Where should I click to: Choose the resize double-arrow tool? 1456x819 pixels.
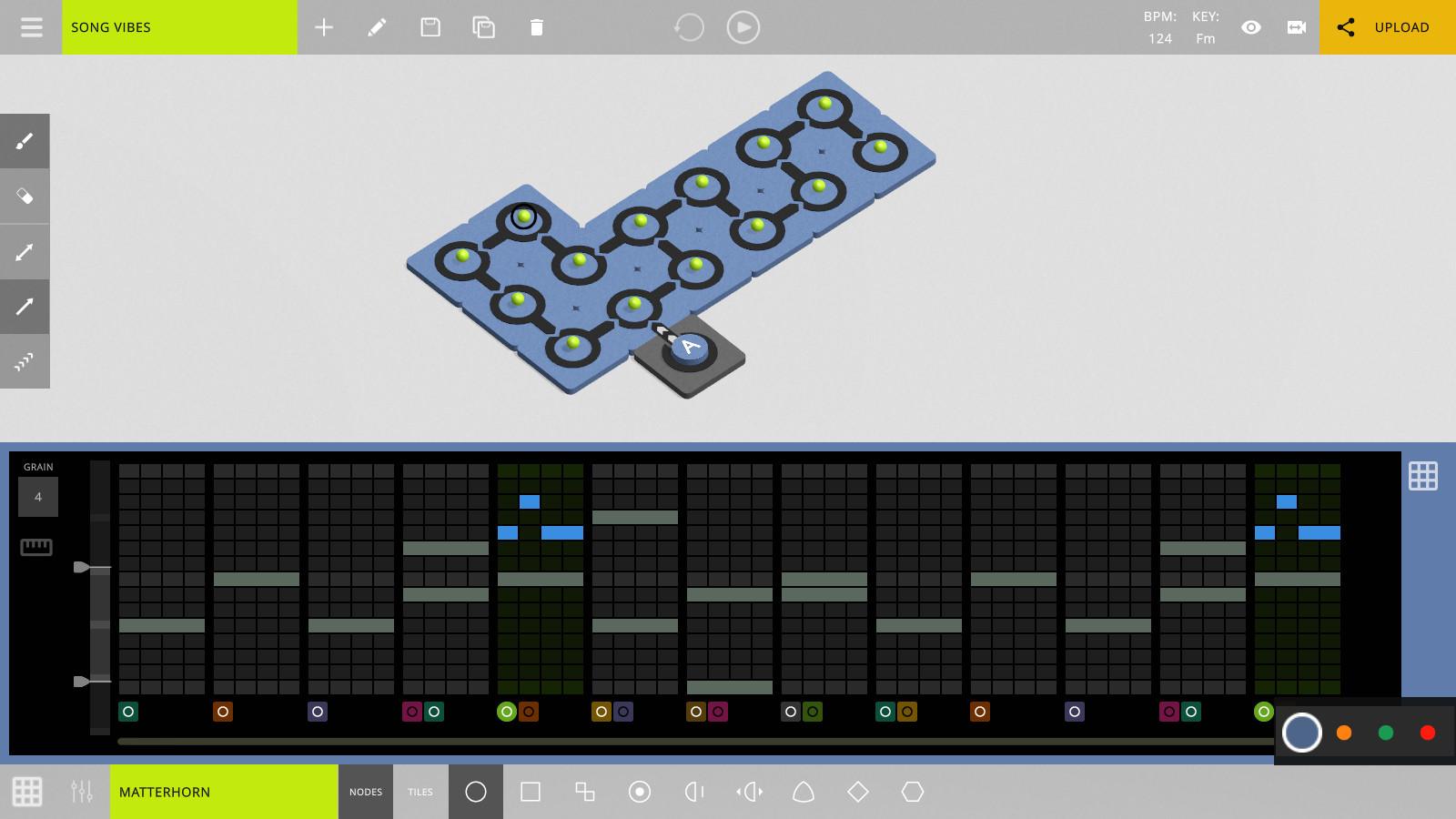[25, 250]
